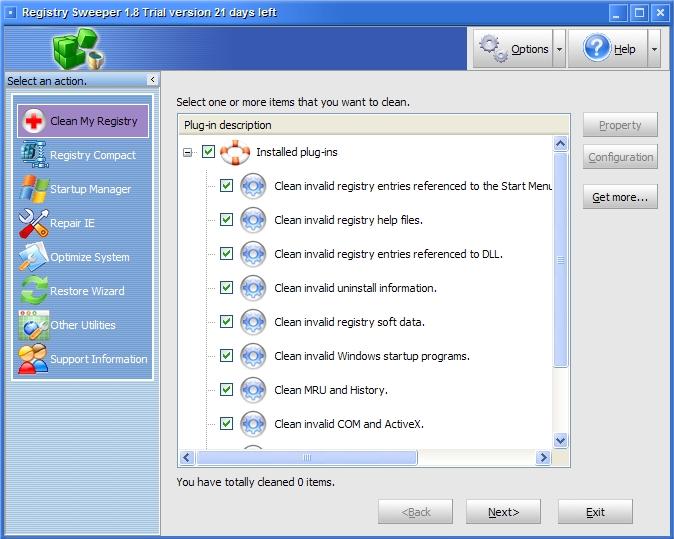674x539 pixels.
Task: Click the Help question mark icon
Action: (596, 48)
